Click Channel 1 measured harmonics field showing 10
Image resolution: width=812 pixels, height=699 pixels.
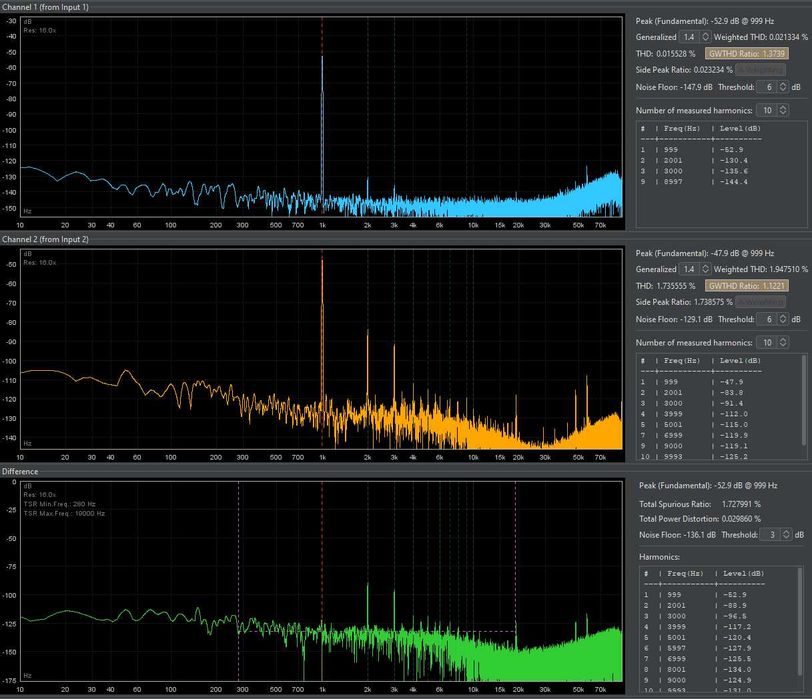tap(767, 110)
